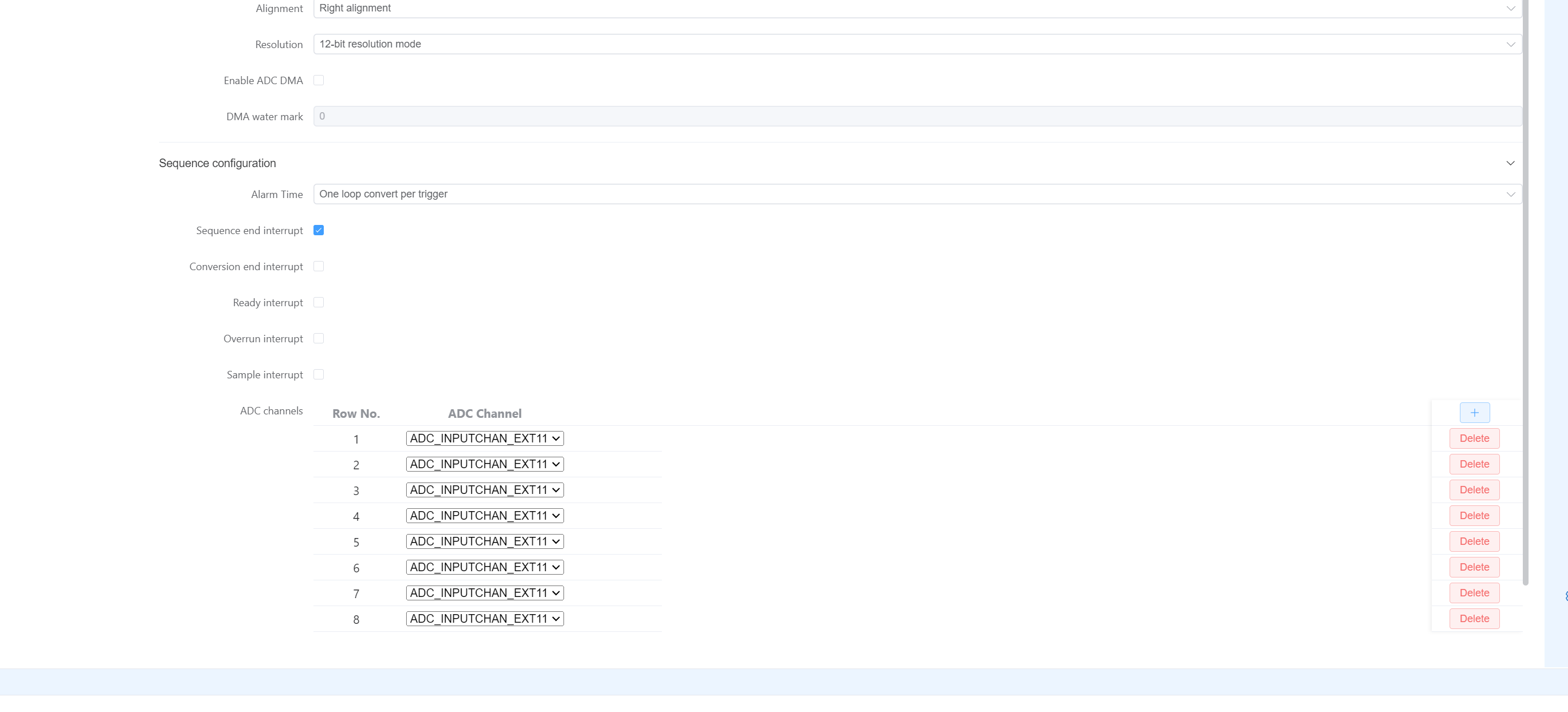
Task: Enable Overrun interrupt checkbox
Action: 318,338
